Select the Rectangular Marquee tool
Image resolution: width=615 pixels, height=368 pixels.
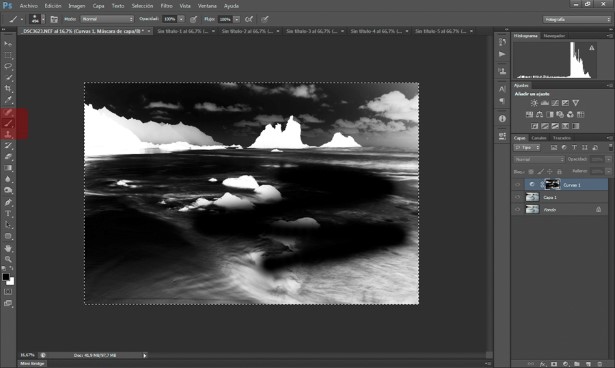click(8, 55)
